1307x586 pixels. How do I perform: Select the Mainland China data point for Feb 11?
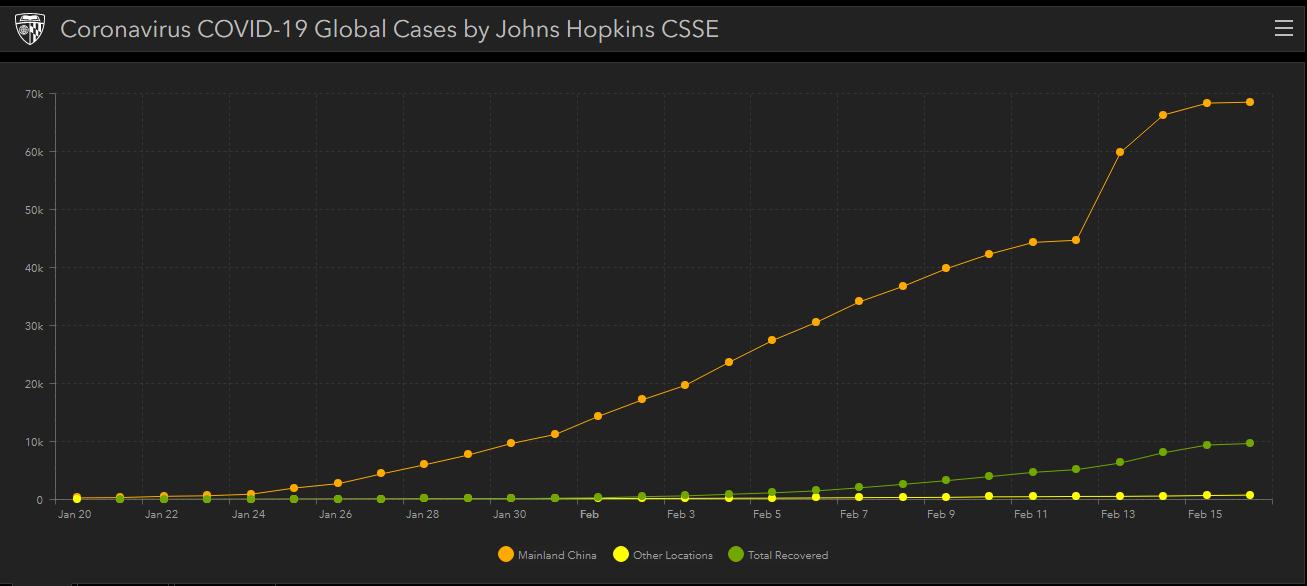point(1033,242)
